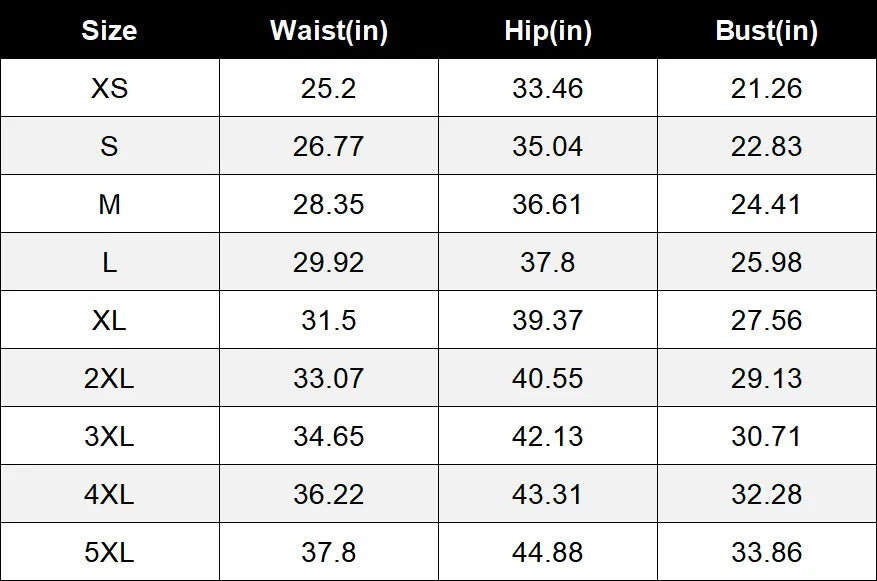Click the M size cell
Viewport: 877px width, 581px height.
pyautogui.click(x=109, y=204)
